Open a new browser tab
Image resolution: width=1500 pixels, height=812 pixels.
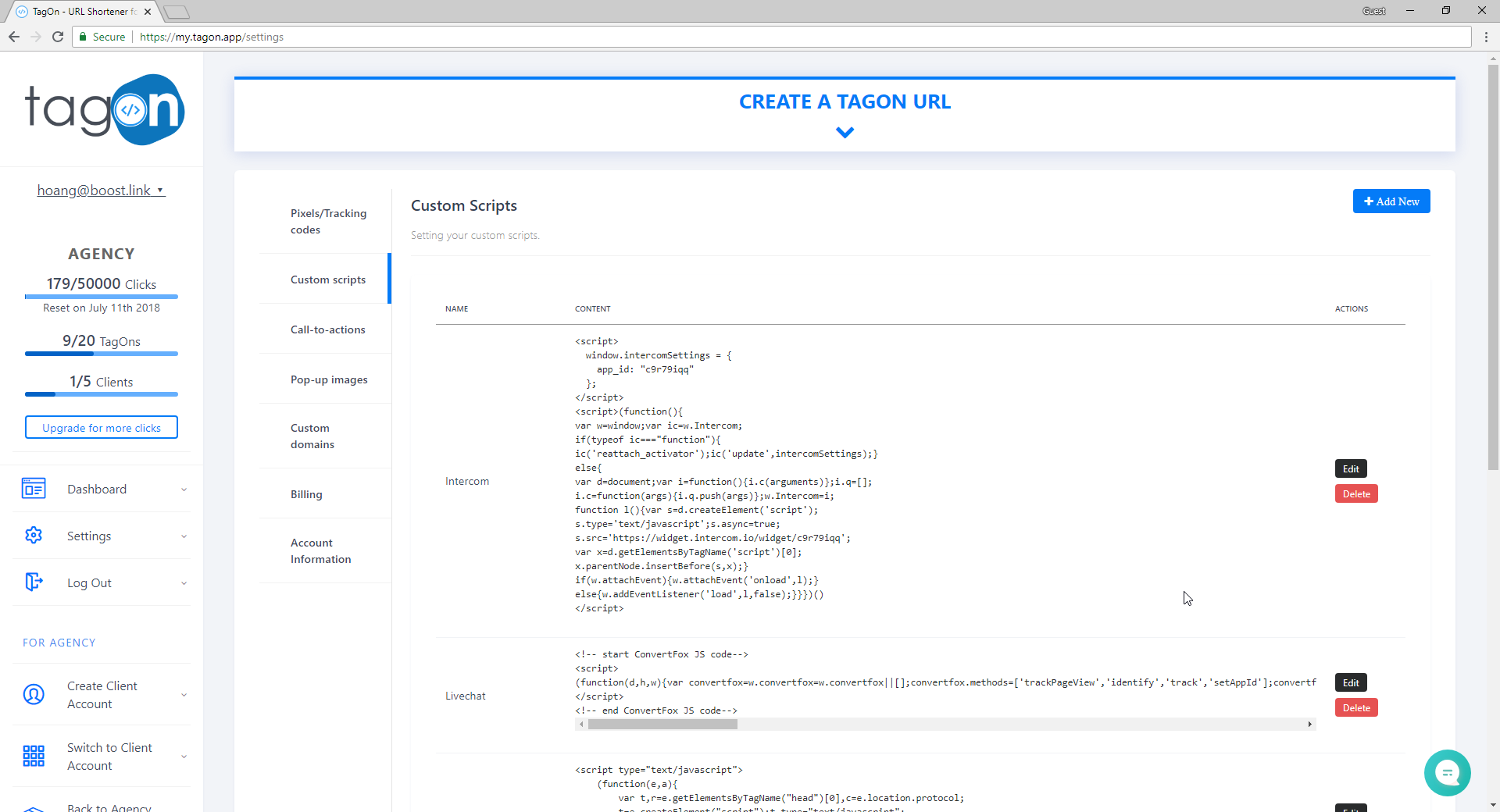pos(177,12)
